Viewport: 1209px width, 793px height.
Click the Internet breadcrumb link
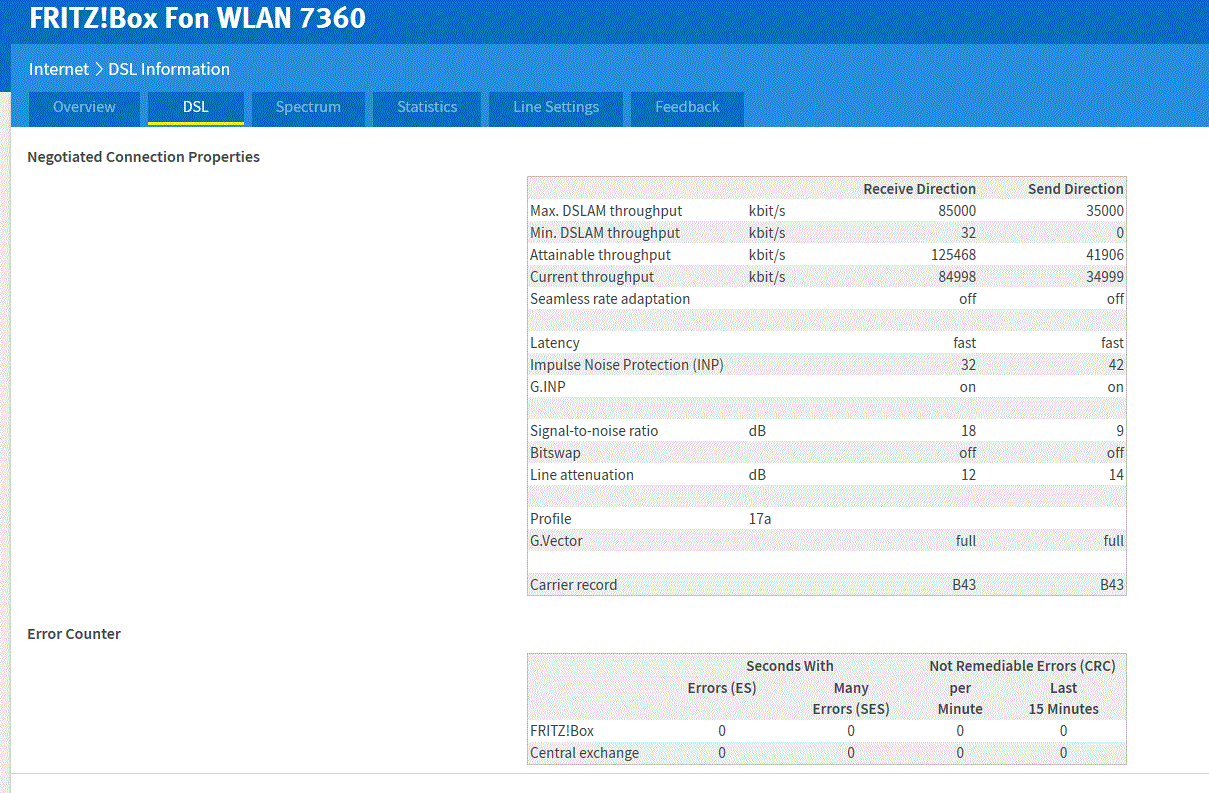click(x=59, y=69)
